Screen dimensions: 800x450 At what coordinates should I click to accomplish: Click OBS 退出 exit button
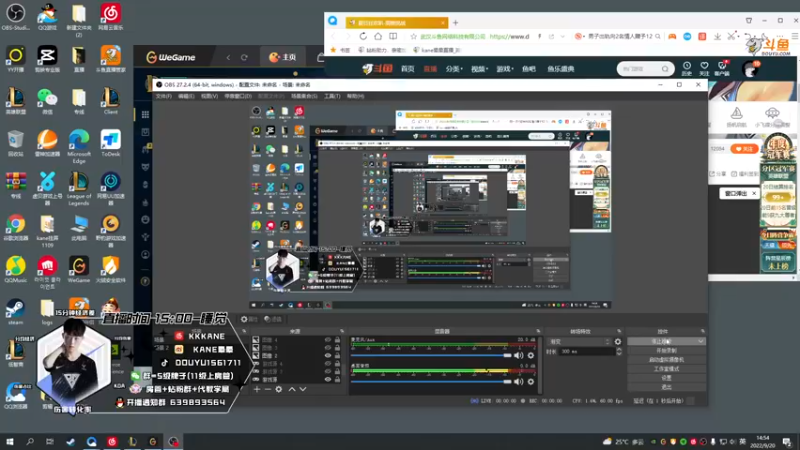(x=666, y=387)
